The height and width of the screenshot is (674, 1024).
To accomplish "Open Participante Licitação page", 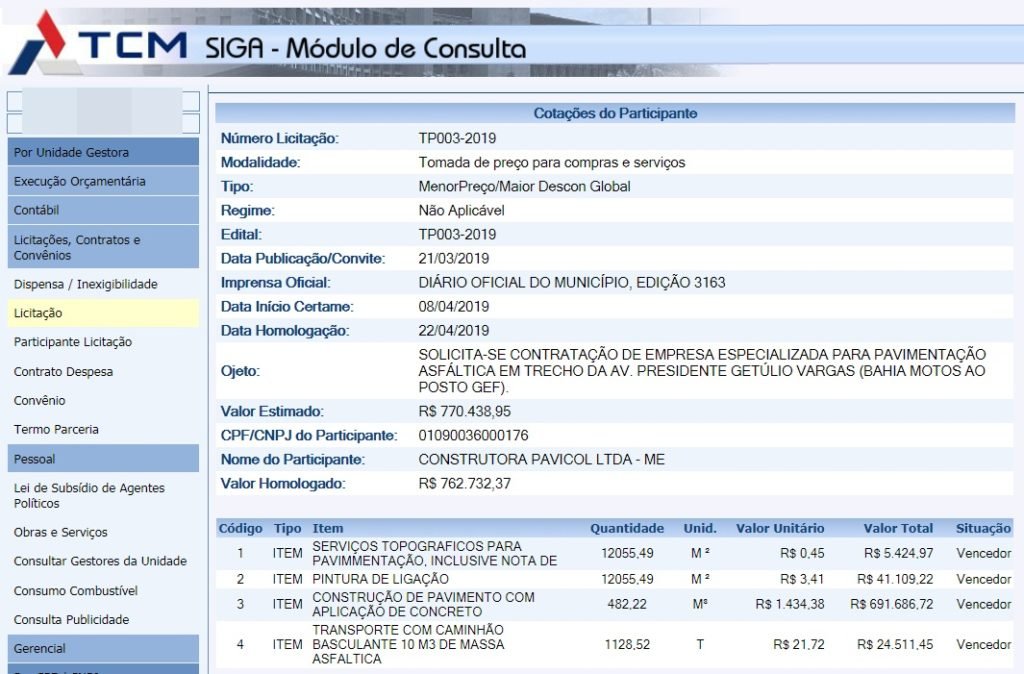I will point(73,342).
